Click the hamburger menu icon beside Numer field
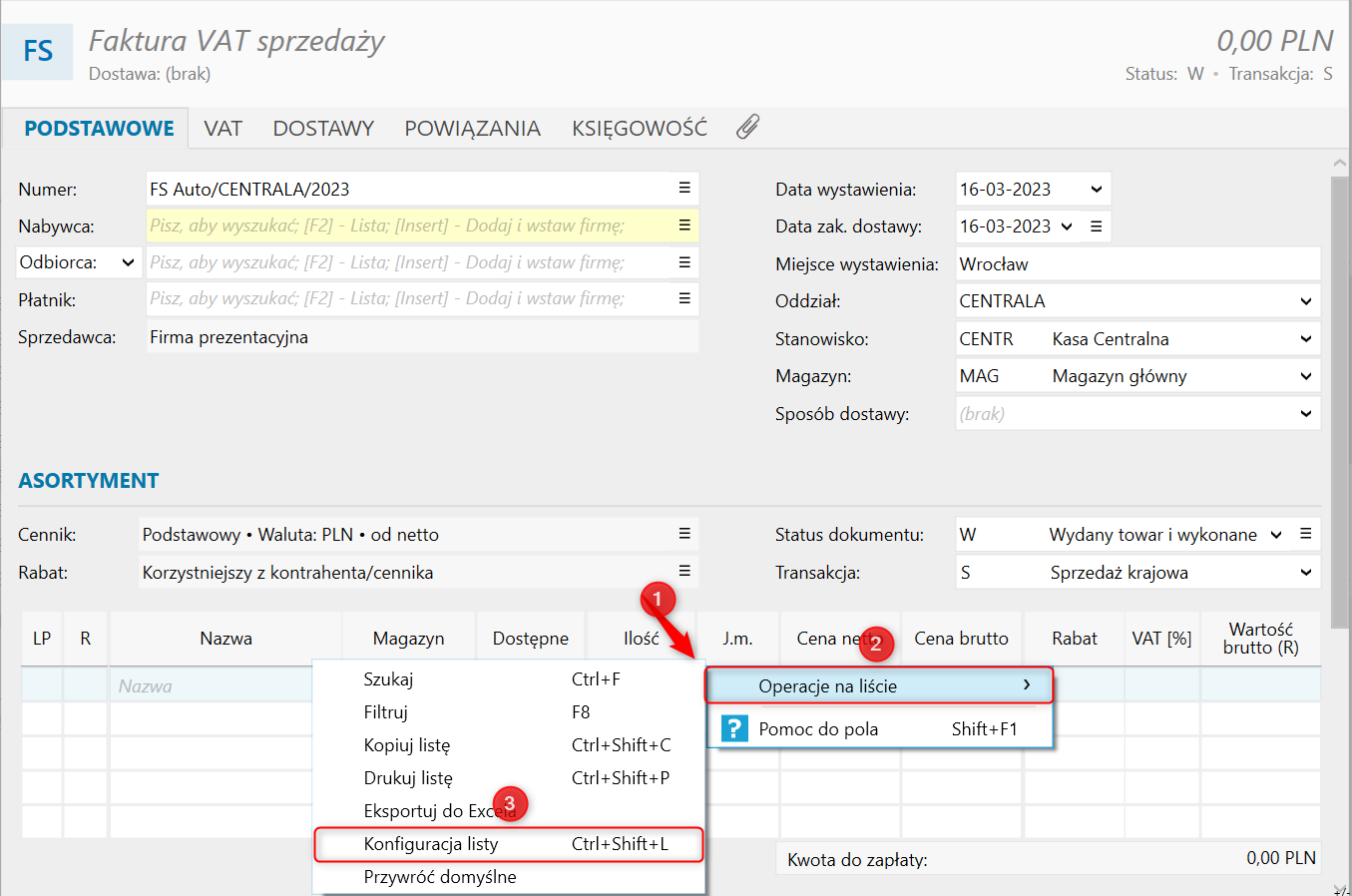Image resolution: width=1352 pixels, height=896 pixels. [x=684, y=189]
